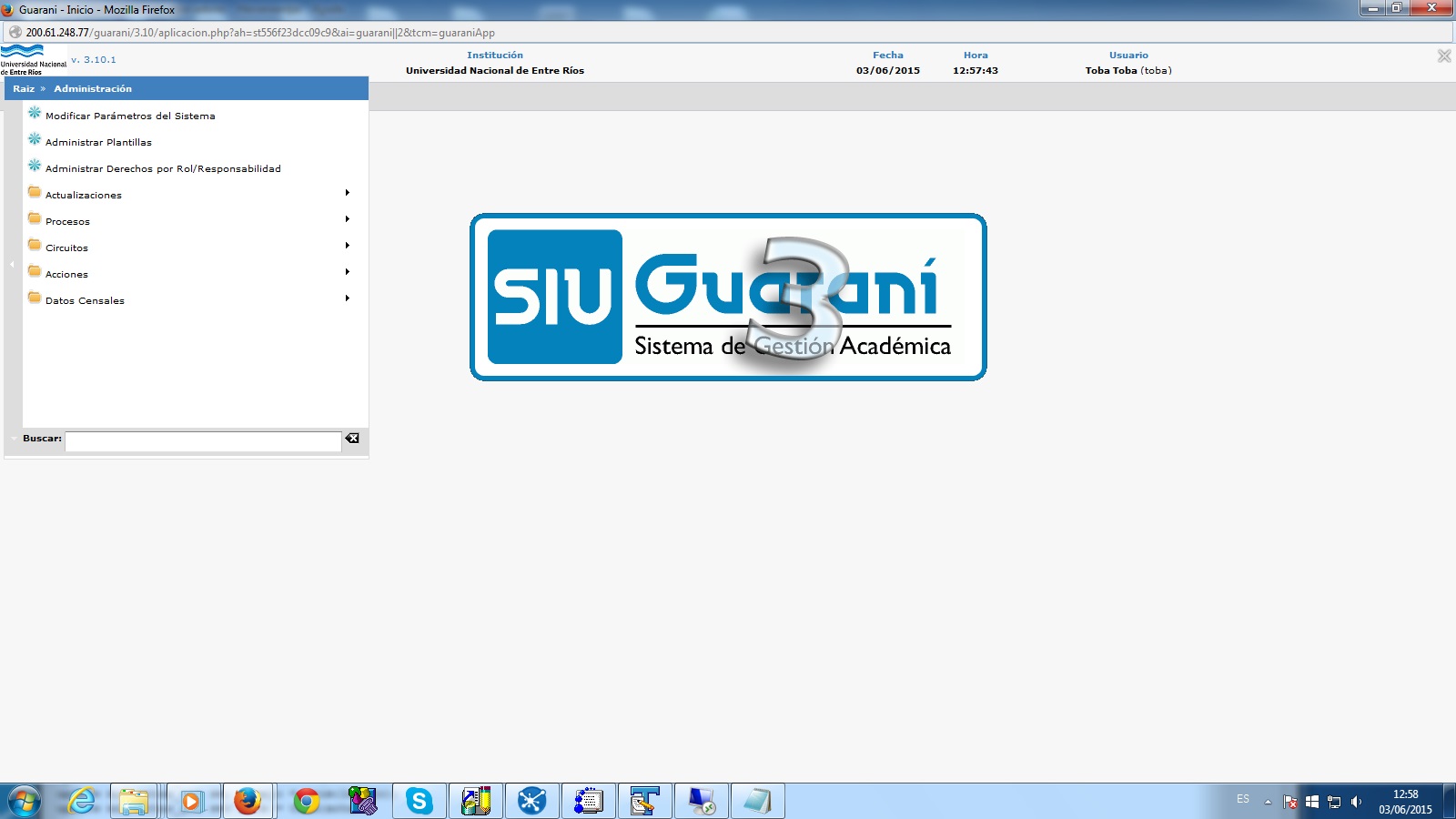Image resolution: width=1456 pixels, height=819 pixels.
Task: Launch Internet Explorer from taskbar
Action: [81, 801]
